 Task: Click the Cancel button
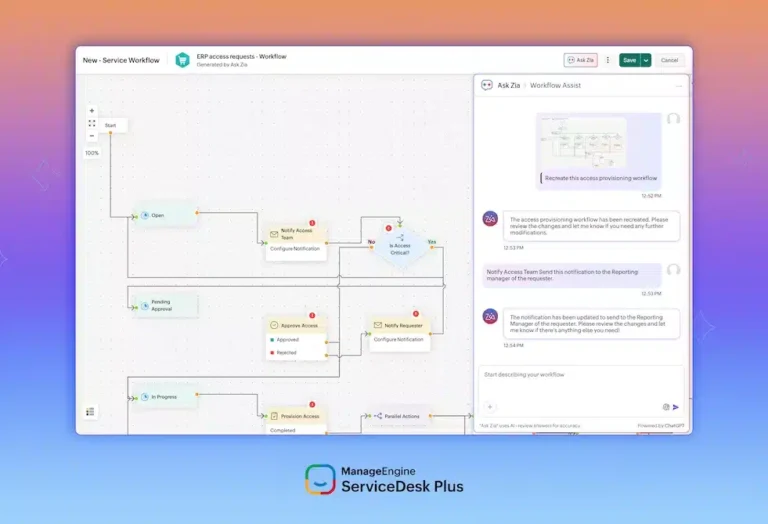click(x=669, y=60)
